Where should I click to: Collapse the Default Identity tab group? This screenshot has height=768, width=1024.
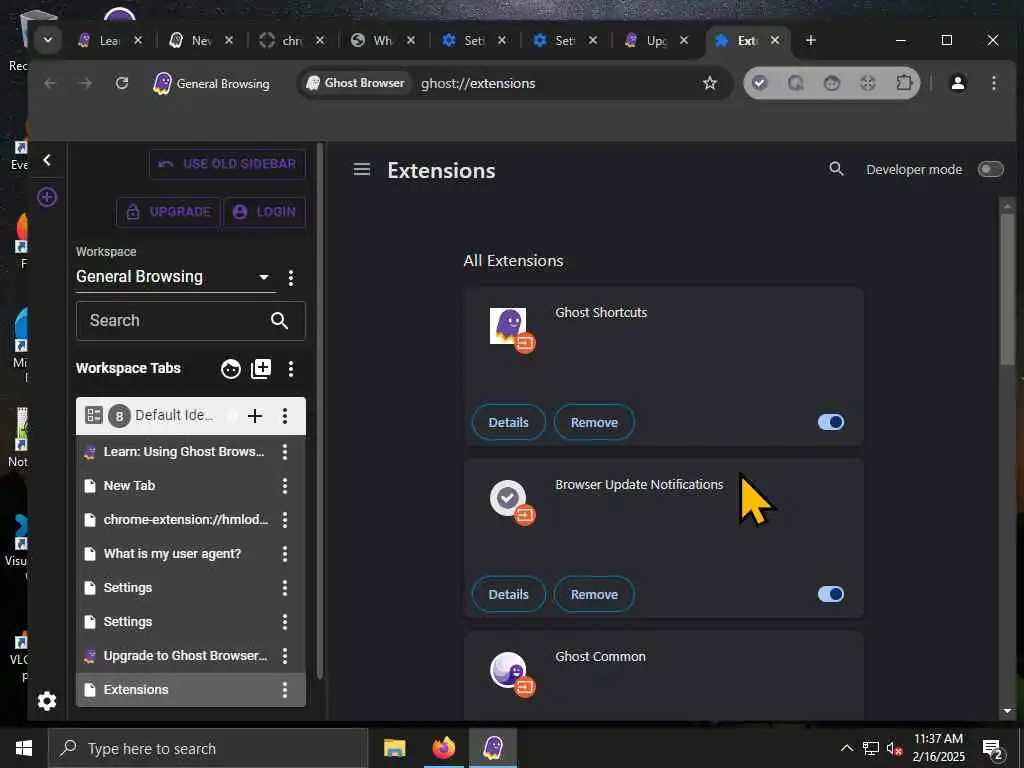pyautogui.click(x=94, y=415)
